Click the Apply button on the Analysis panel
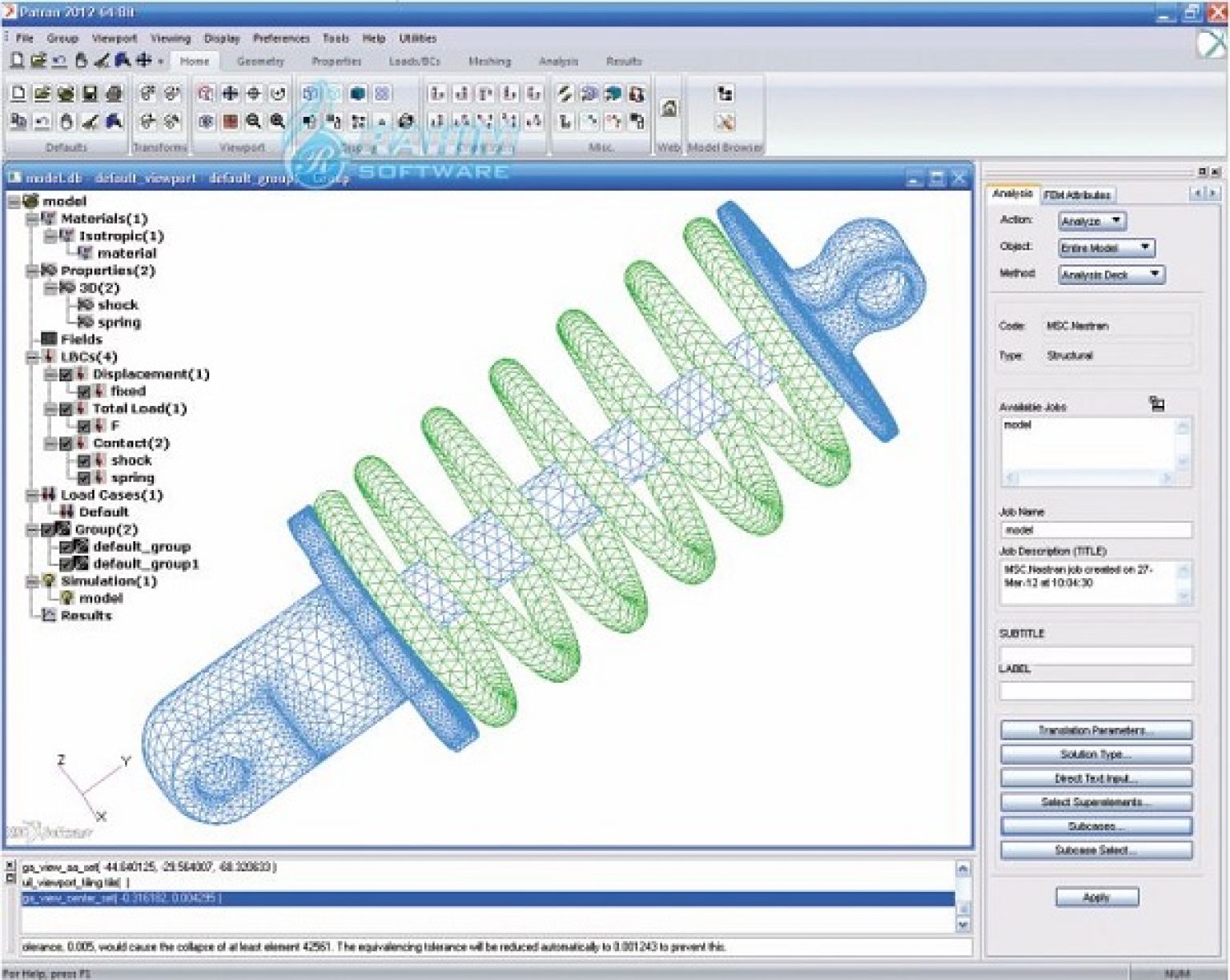The image size is (1230, 980). [x=1096, y=897]
